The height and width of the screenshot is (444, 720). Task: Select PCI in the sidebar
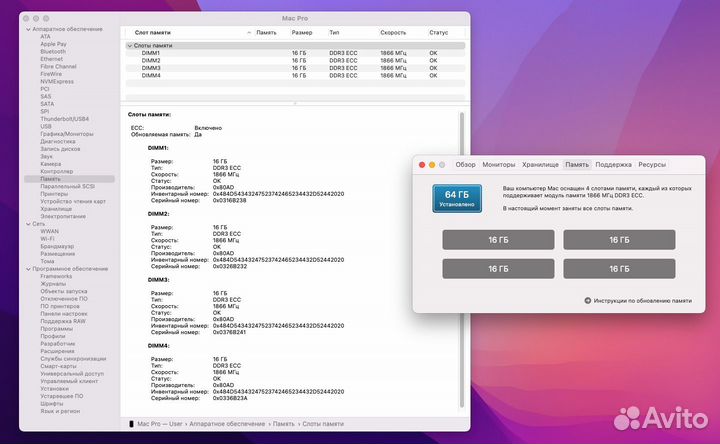click(x=45, y=89)
